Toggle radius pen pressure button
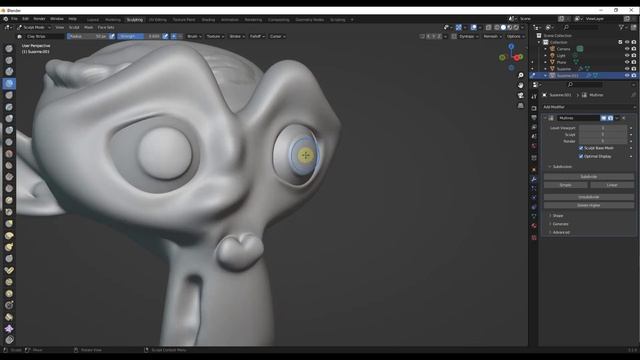This screenshot has width=640, height=360. tap(112, 36)
